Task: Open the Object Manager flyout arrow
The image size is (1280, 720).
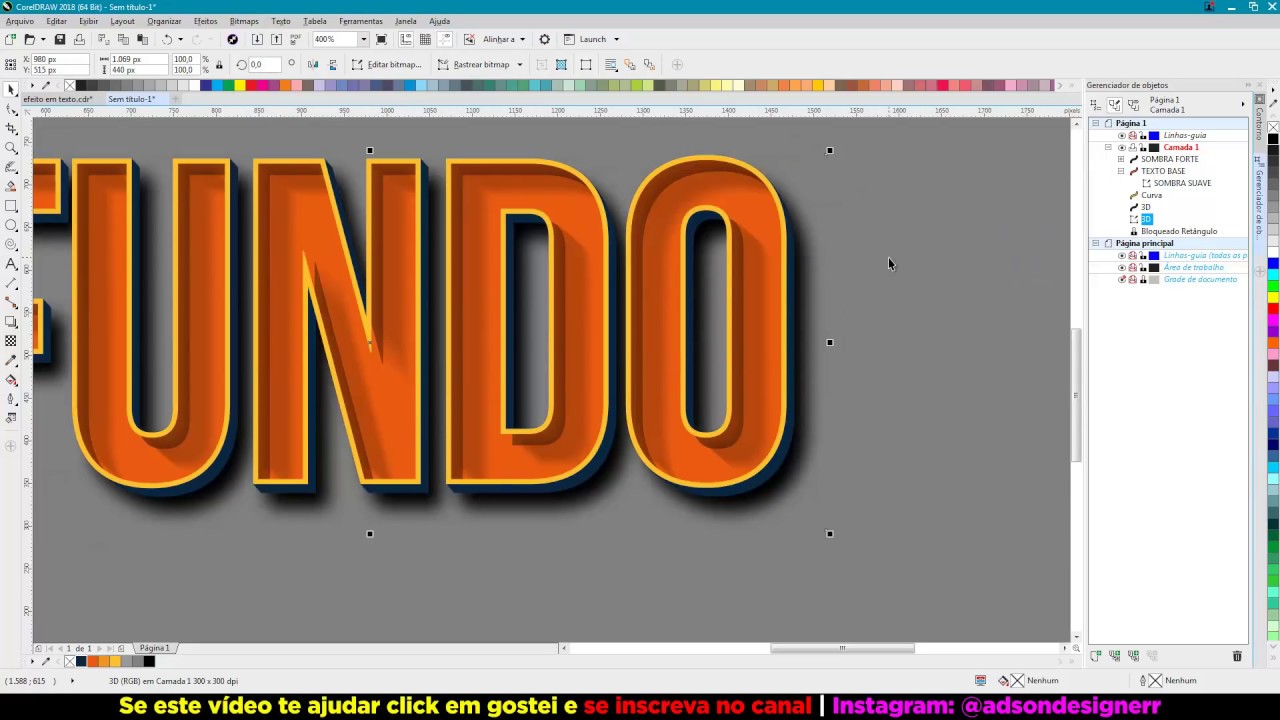Action: click(1243, 104)
